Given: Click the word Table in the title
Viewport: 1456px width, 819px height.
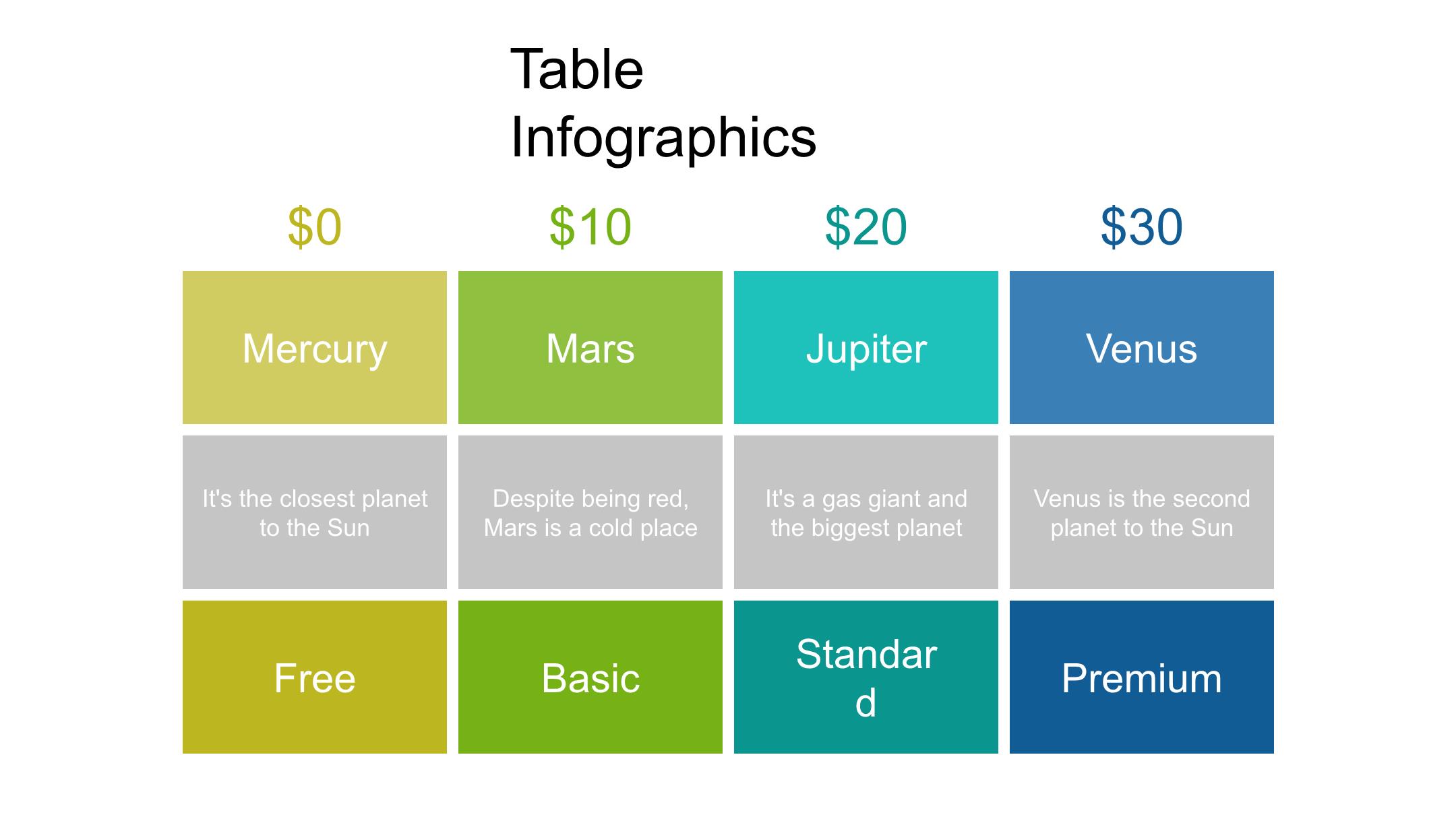Looking at the screenshot, I should 577,69.
